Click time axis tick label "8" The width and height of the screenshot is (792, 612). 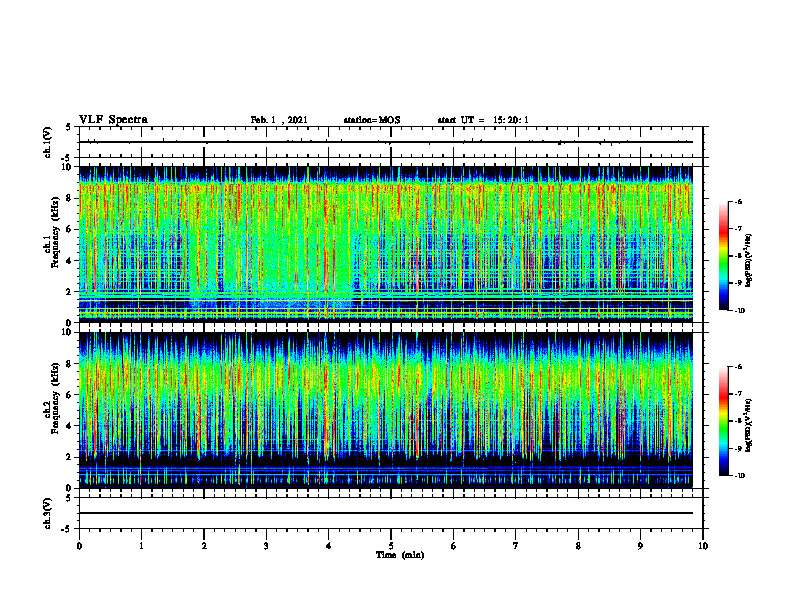pyautogui.click(x=578, y=546)
